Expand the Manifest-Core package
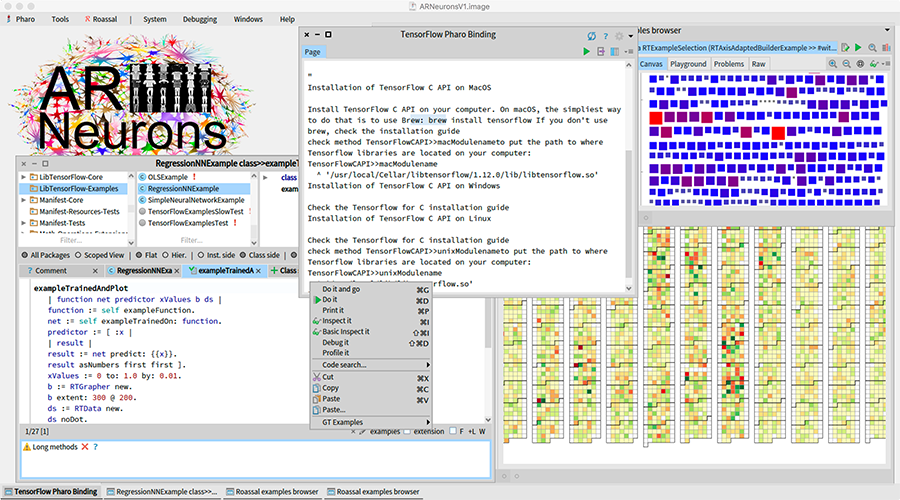This screenshot has height=500, width=900. pos(24,200)
